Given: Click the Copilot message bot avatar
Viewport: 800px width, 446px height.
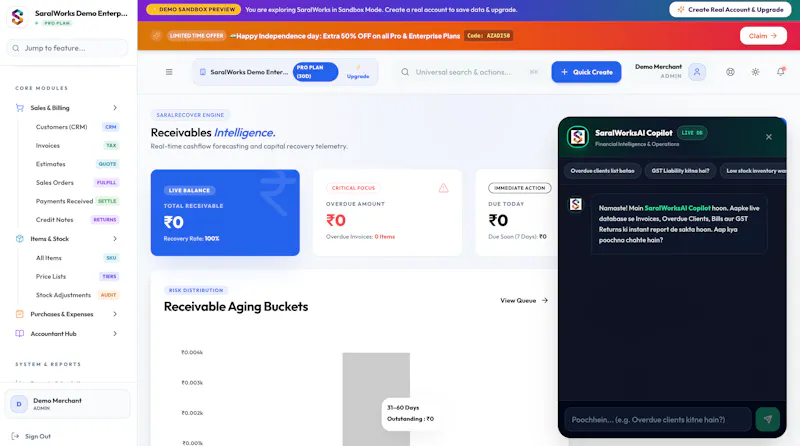Looking at the screenshot, I should (x=576, y=205).
